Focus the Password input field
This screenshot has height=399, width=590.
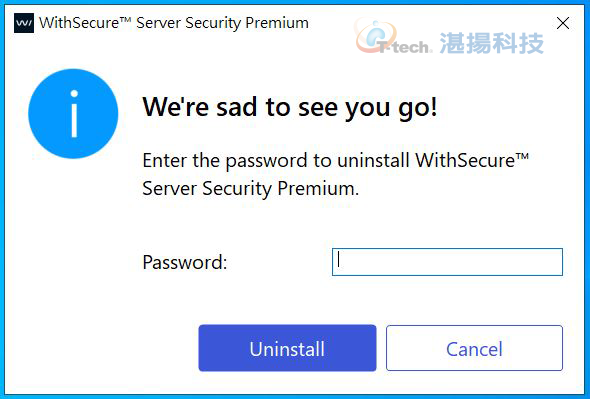point(447,262)
